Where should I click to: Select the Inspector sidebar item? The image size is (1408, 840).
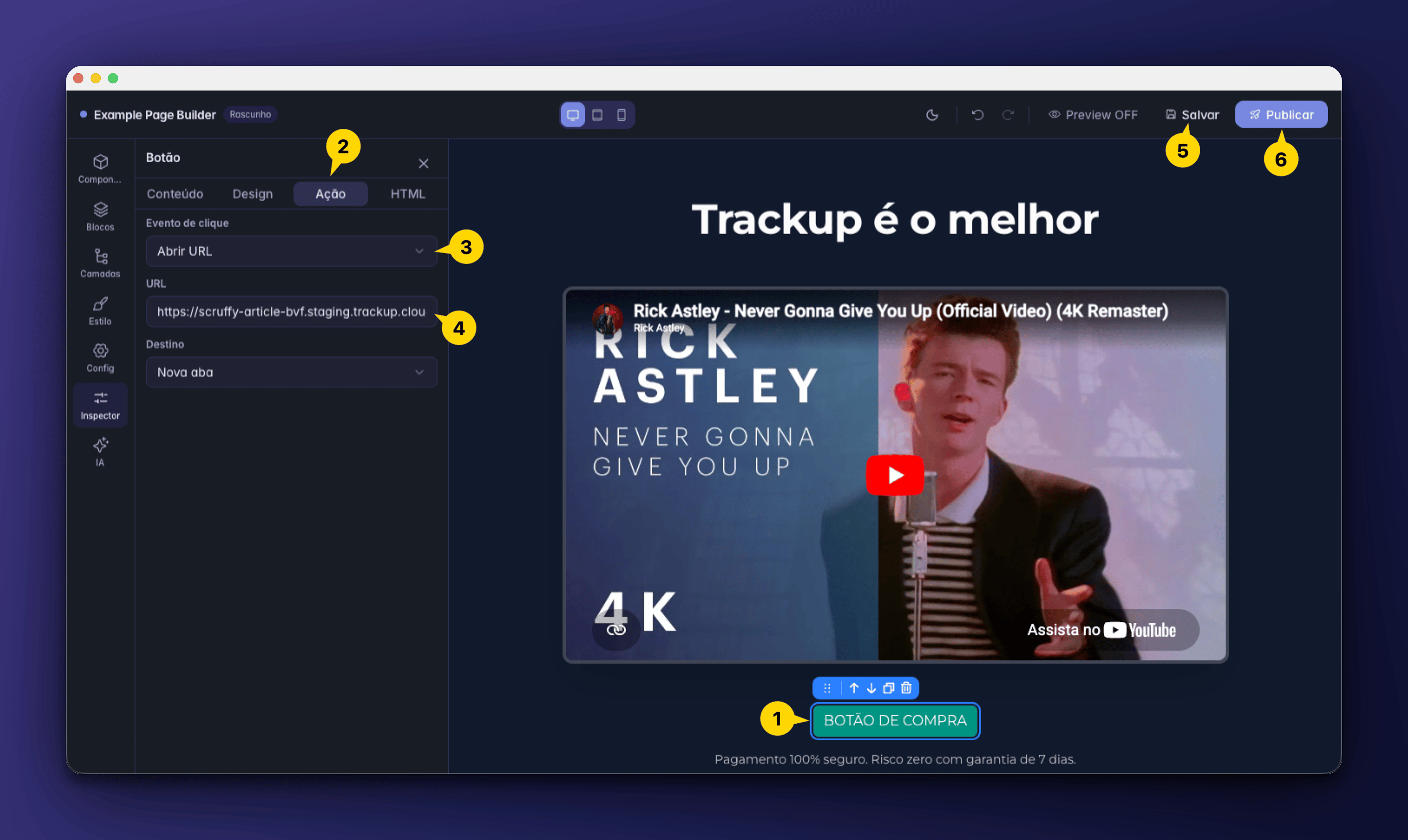[x=100, y=405]
